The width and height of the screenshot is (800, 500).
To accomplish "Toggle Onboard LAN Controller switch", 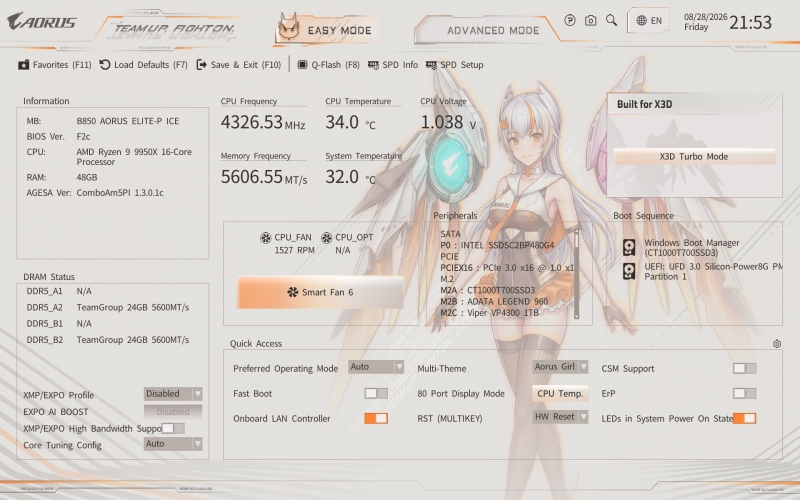I will 376,418.
